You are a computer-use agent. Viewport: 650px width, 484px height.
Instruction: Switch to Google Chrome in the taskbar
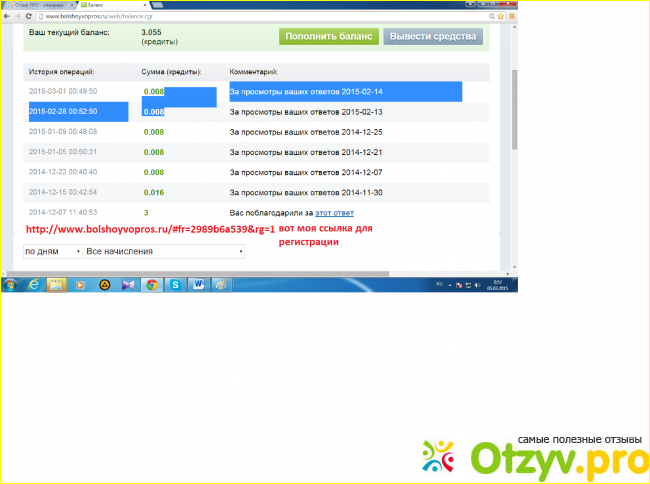click(151, 285)
